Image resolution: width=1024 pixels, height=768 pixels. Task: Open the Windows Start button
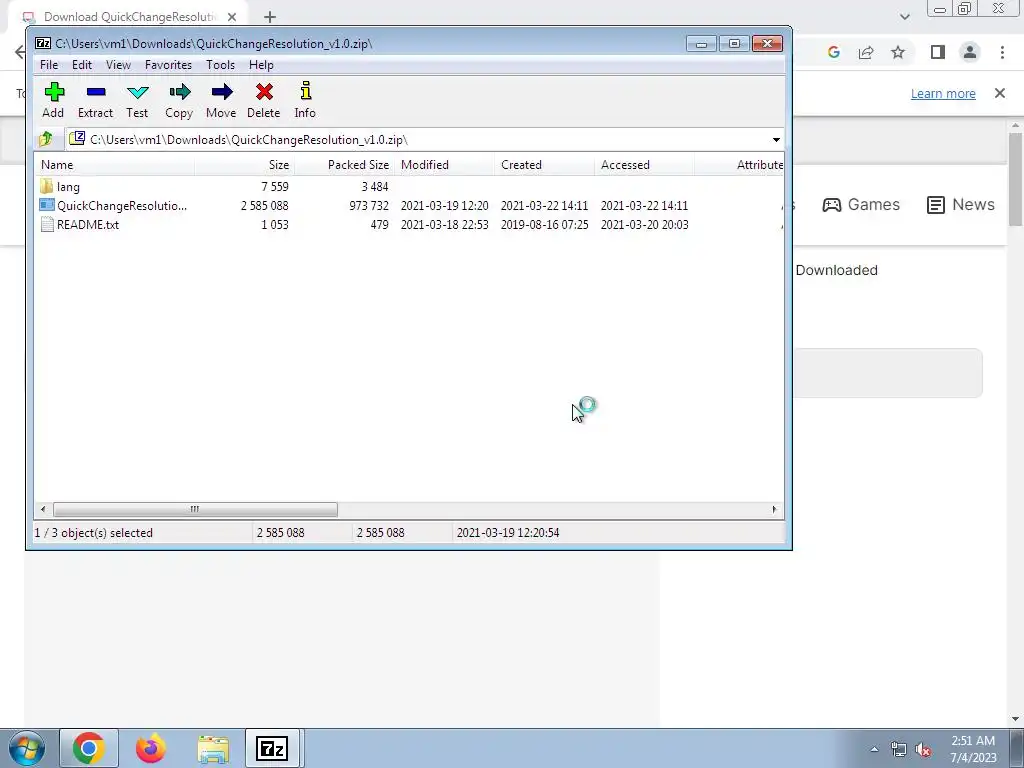(x=27, y=748)
